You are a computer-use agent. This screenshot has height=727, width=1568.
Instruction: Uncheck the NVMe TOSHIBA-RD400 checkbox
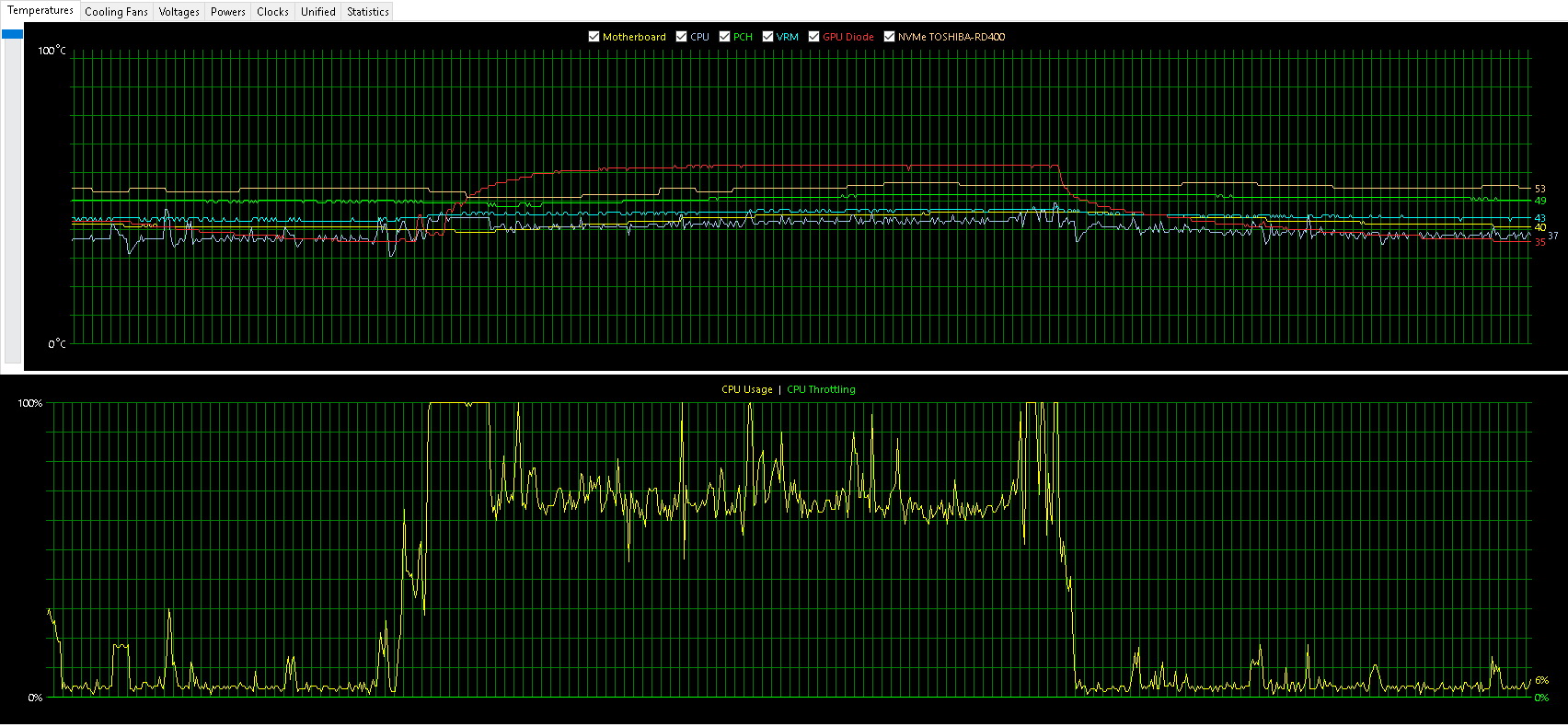point(889,37)
